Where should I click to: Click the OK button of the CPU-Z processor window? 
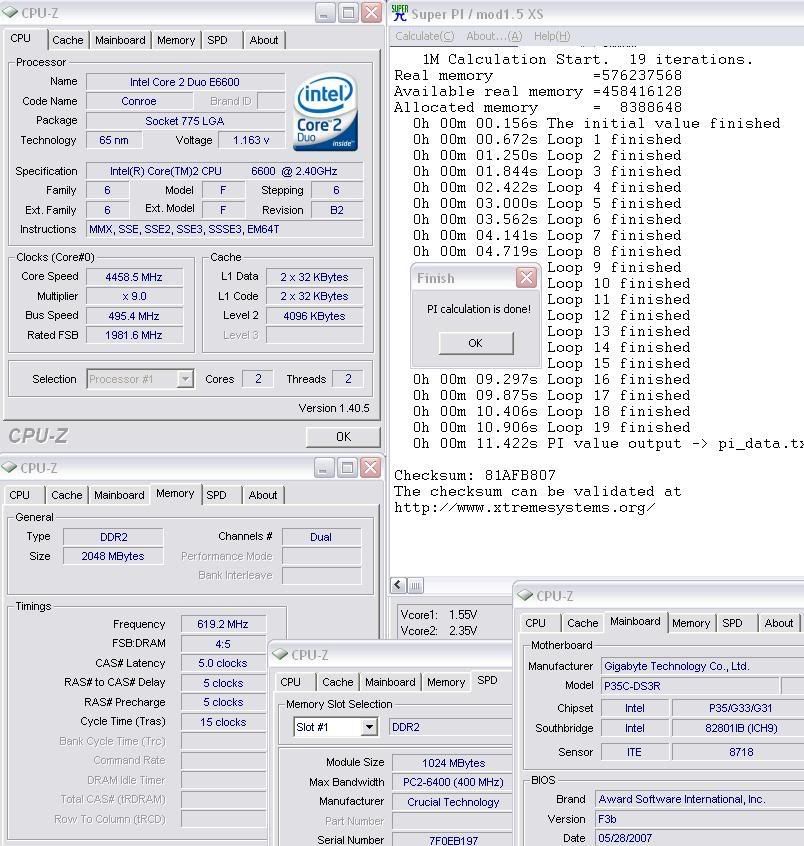coord(343,437)
